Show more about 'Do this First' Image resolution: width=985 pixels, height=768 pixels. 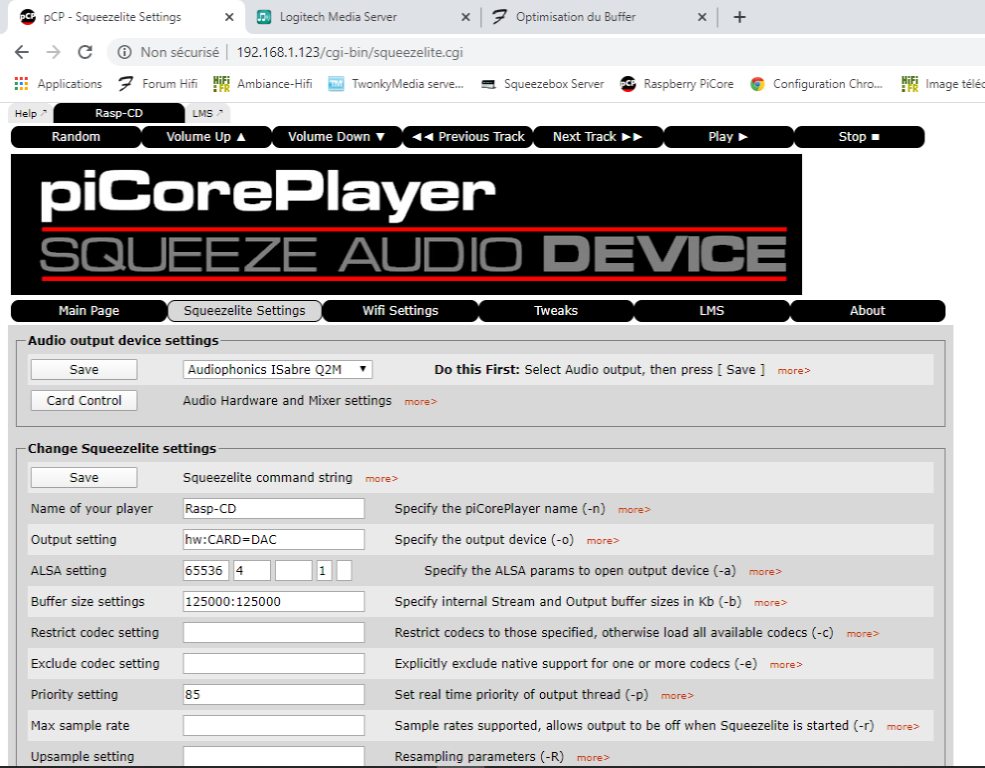click(x=794, y=371)
